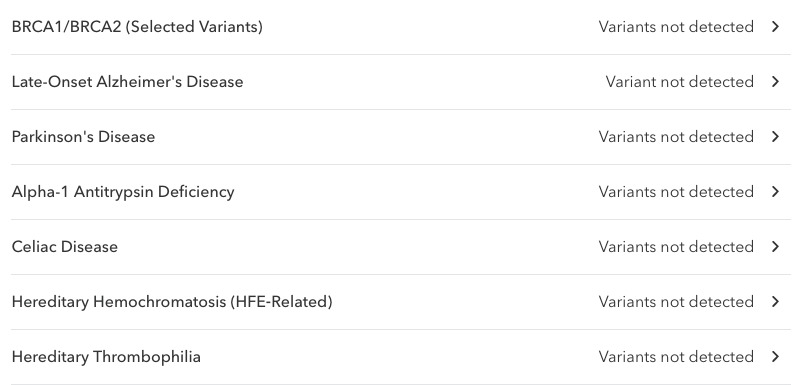804x385 pixels.
Task: Click arrow icon for Alpha-1 Antitrypsin Deficiency
Action: pyautogui.click(x=776, y=191)
